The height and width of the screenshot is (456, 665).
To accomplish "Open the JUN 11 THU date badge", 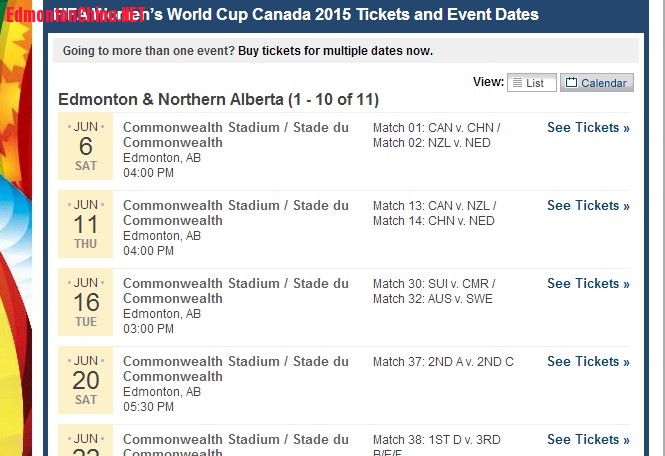I will click(86, 225).
